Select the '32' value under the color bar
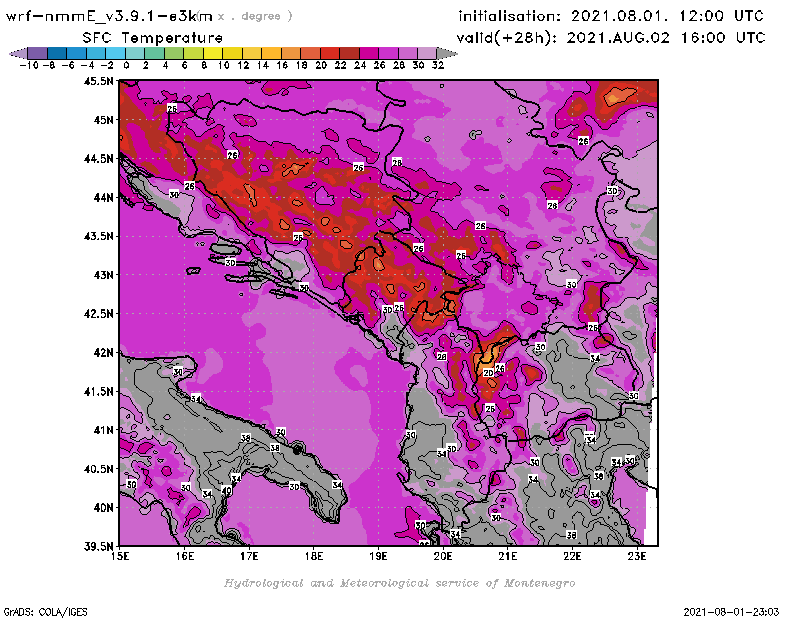 coord(438,65)
